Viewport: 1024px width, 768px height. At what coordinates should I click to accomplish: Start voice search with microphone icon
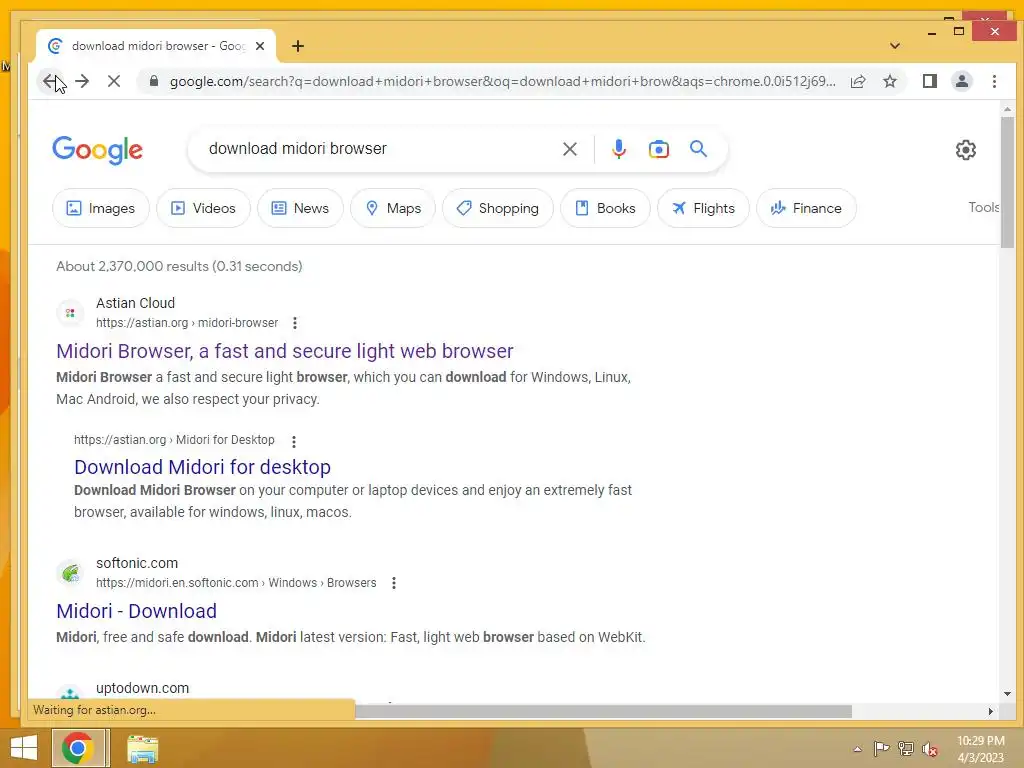click(618, 149)
